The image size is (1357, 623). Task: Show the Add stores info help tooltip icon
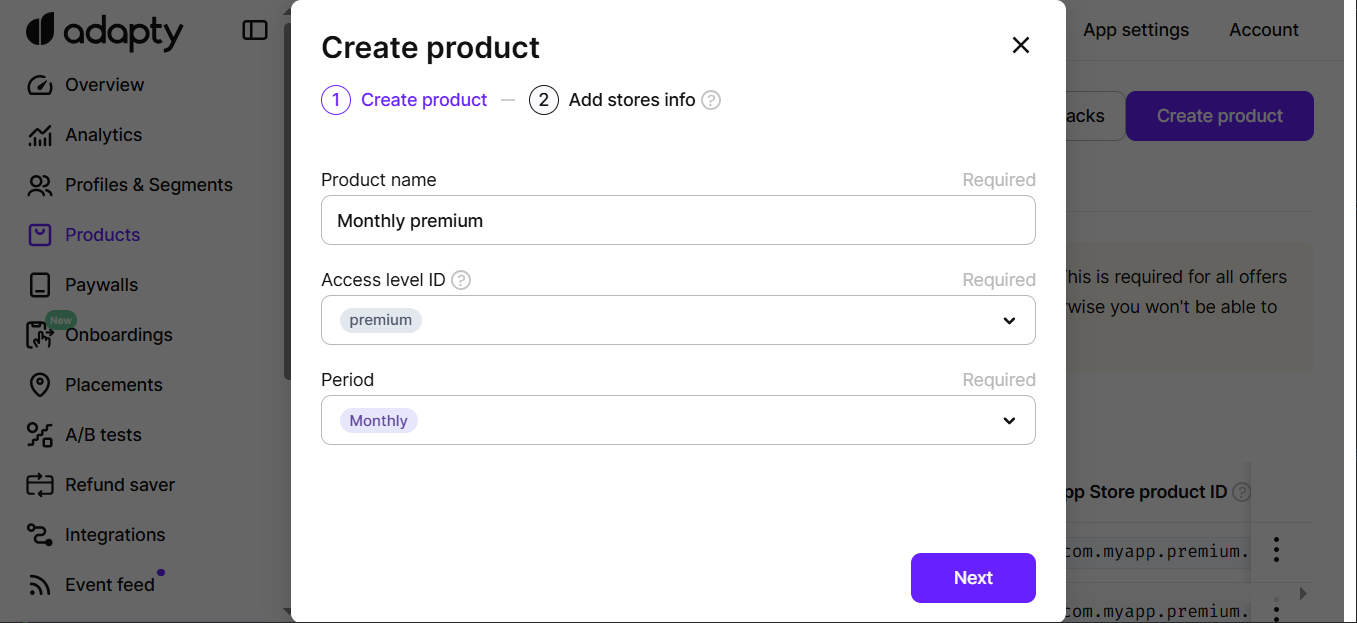(711, 100)
